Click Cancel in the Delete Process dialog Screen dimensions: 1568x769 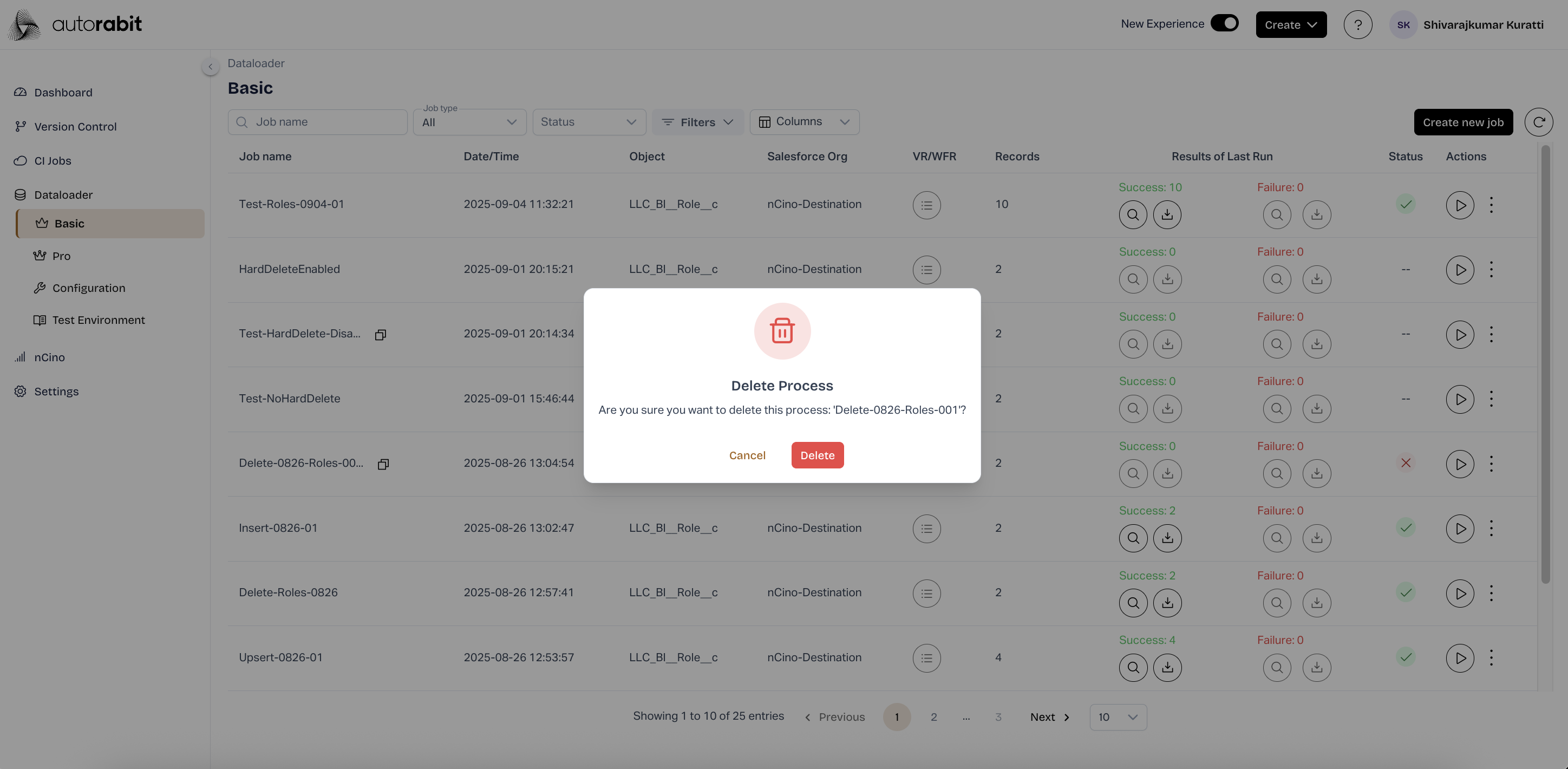(747, 455)
